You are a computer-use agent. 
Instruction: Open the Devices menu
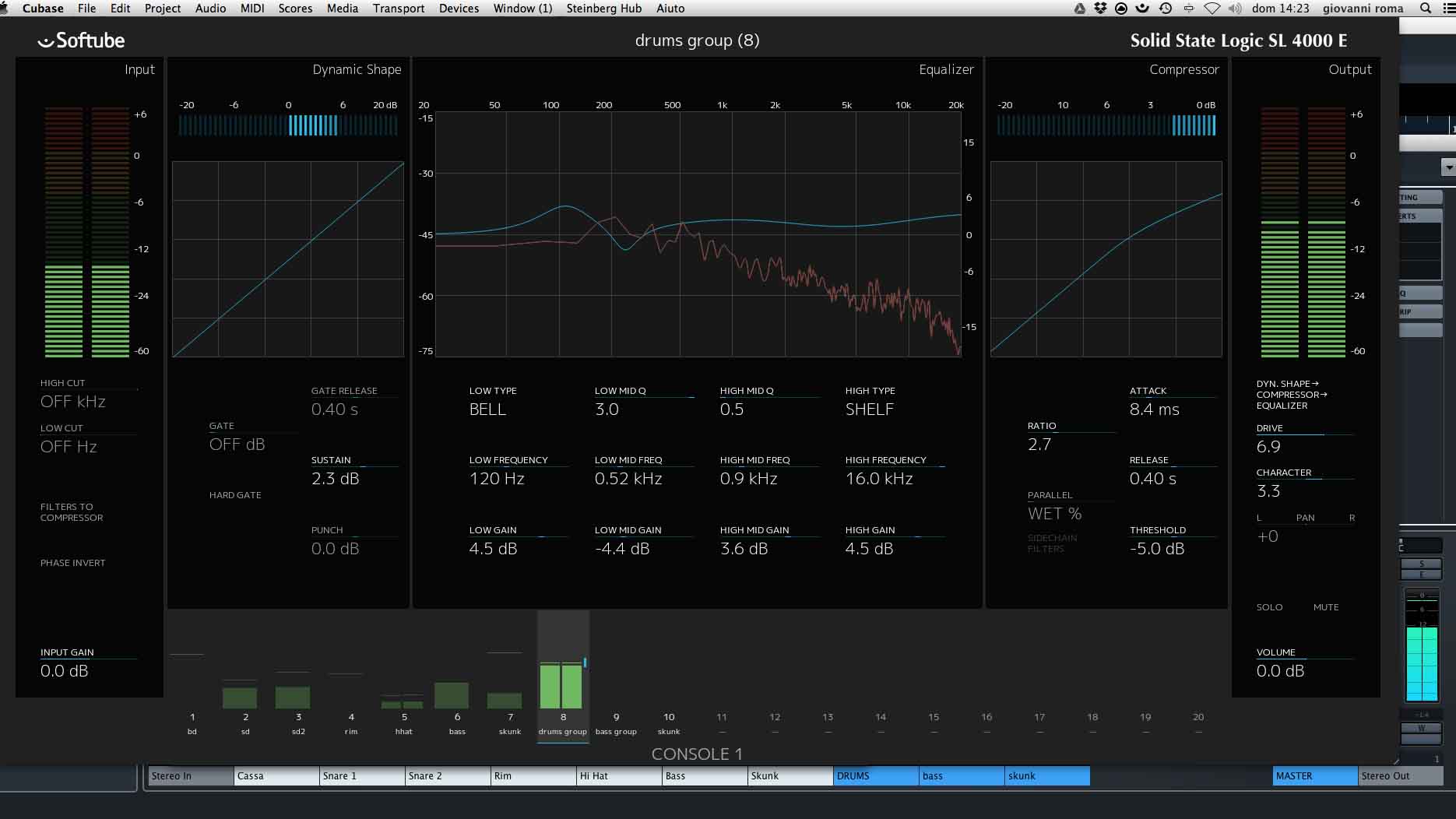click(x=459, y=9)
